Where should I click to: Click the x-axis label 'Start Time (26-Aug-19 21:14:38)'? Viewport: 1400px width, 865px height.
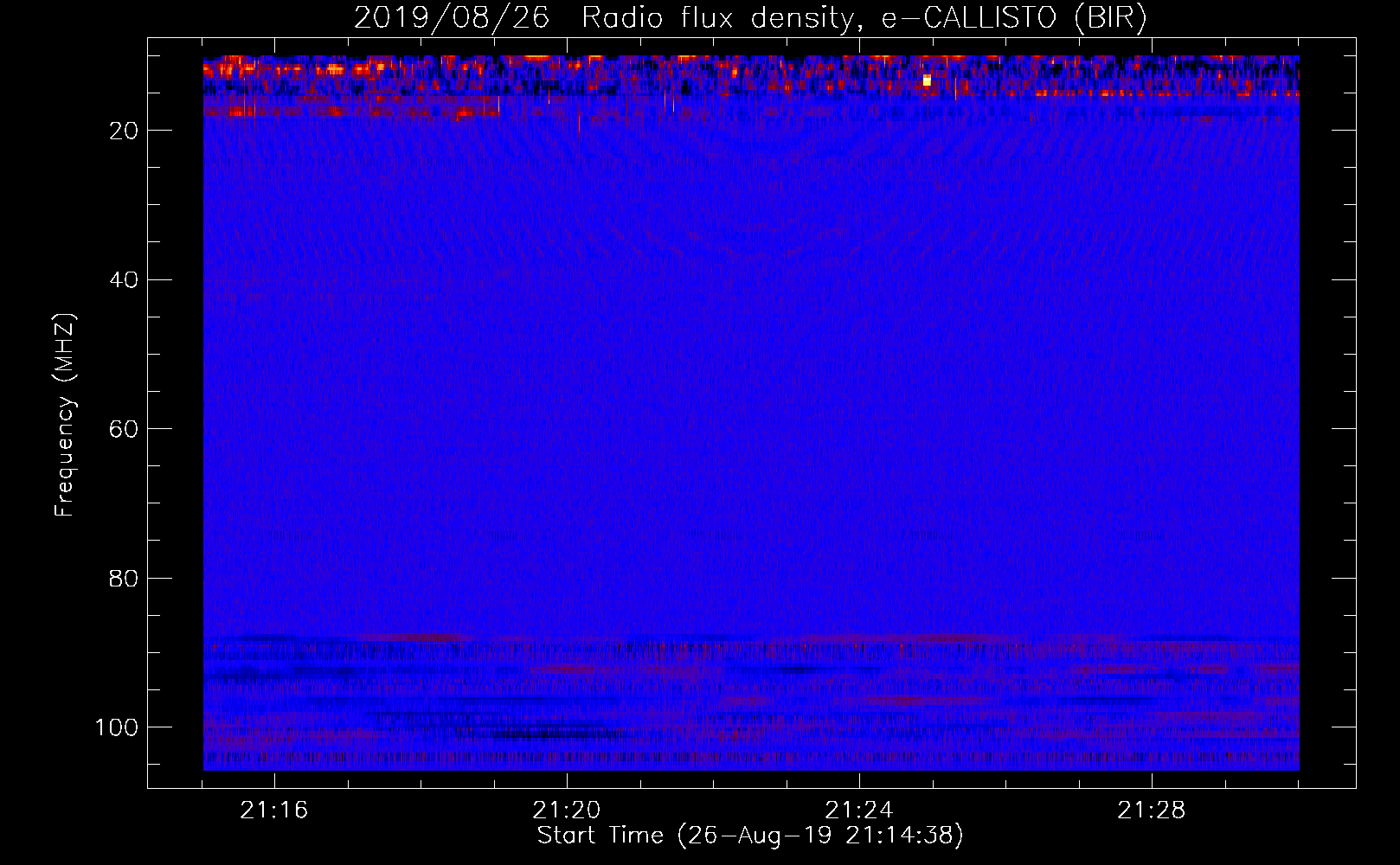[750, 836]
